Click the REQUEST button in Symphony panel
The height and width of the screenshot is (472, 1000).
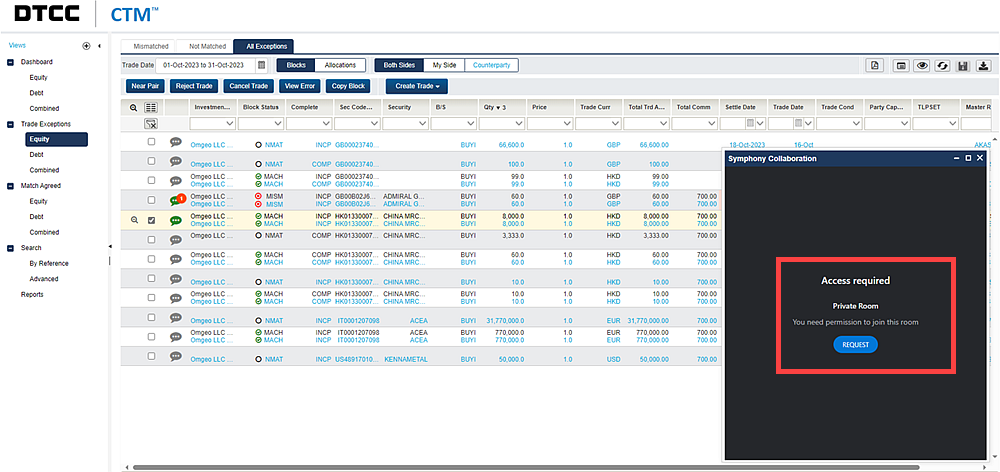click(855, 344)
